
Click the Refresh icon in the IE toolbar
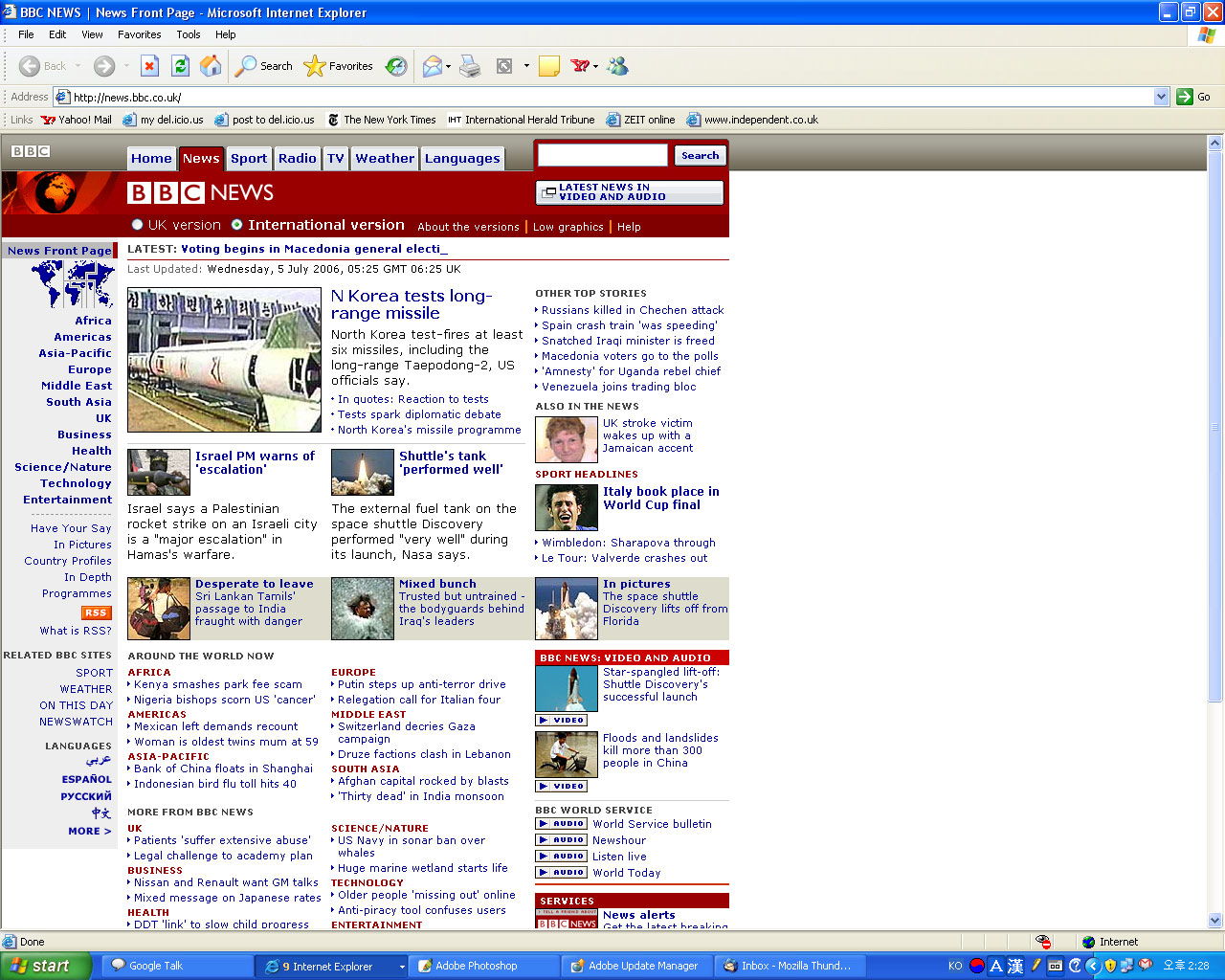point(181,66)
